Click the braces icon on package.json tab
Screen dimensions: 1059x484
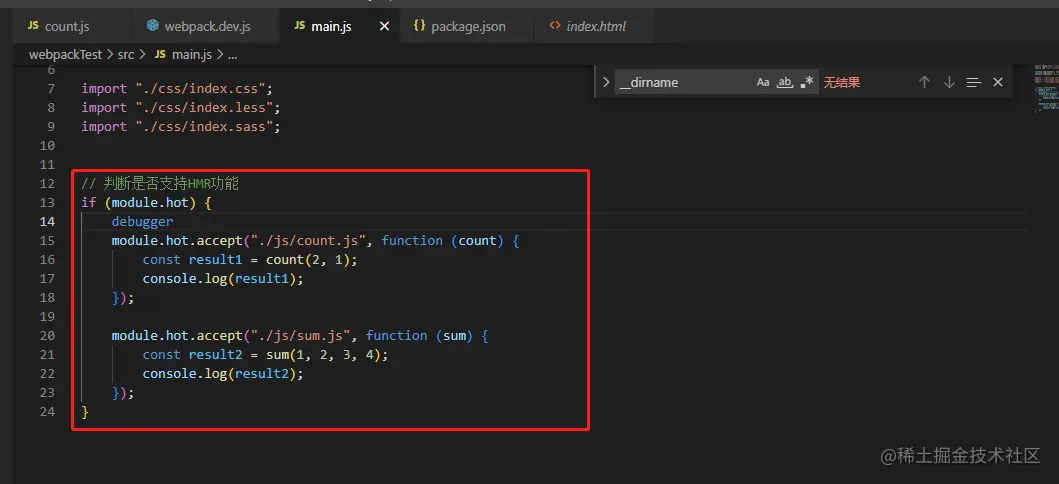click(419, 26)
